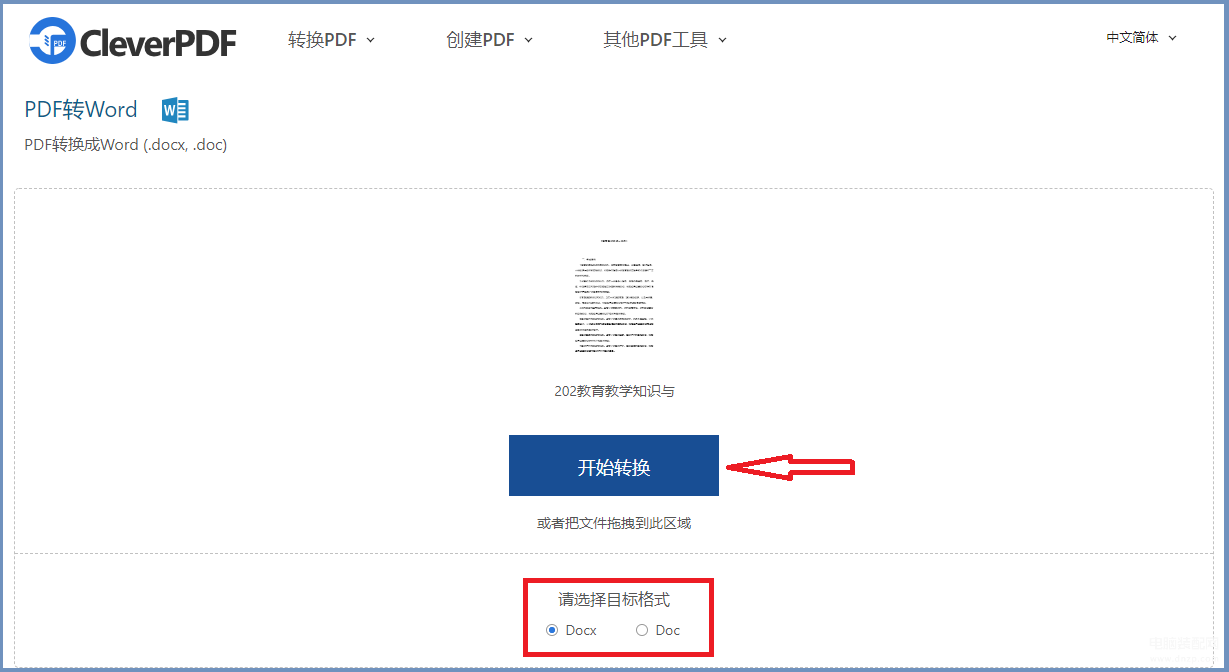Click the CleverPDF brand name text
Viewport: 1229px width, 672px height.
click(x=158, y=42)
